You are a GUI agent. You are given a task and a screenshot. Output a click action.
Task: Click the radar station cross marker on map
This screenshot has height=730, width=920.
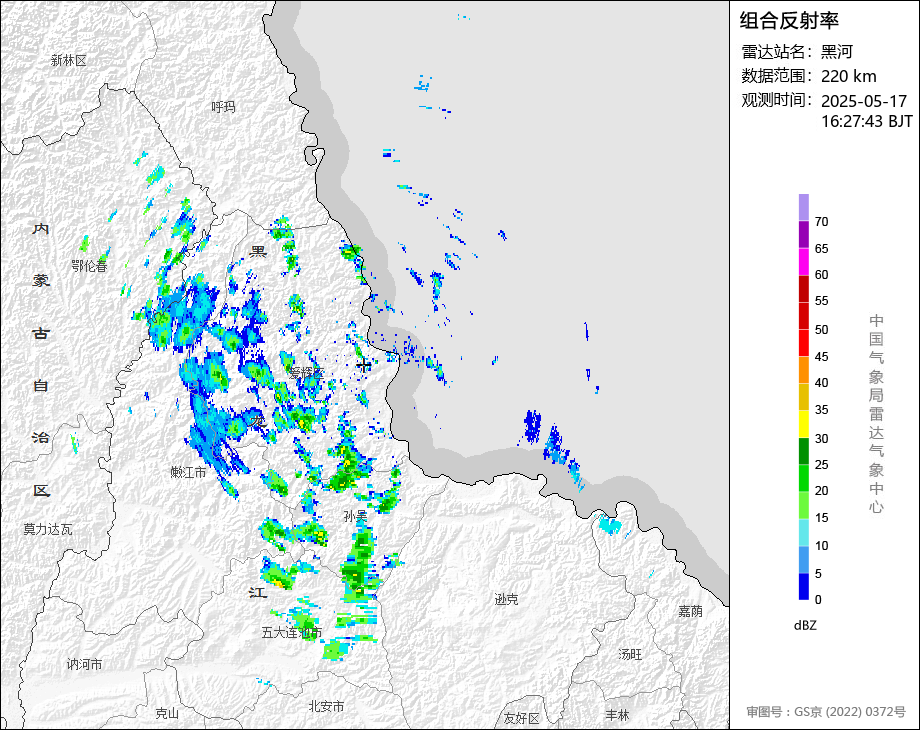pyautogui.click(x=364, y=365)
